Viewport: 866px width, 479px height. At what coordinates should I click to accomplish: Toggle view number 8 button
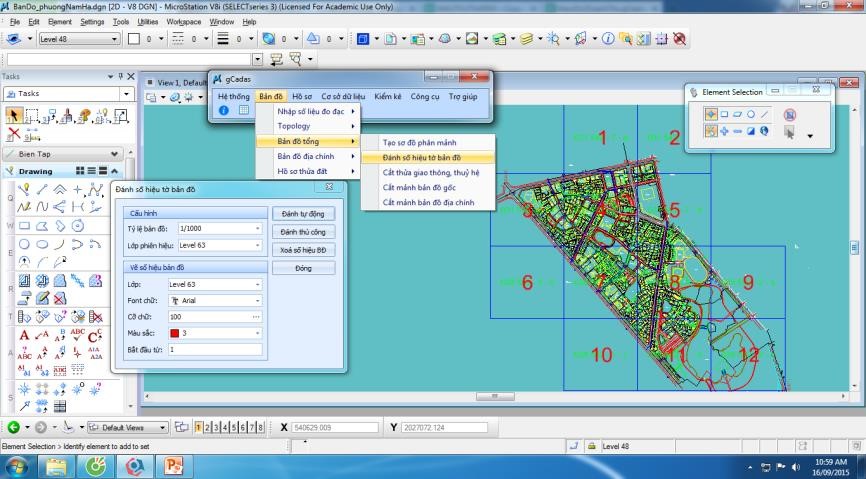(x=261, y=427)
